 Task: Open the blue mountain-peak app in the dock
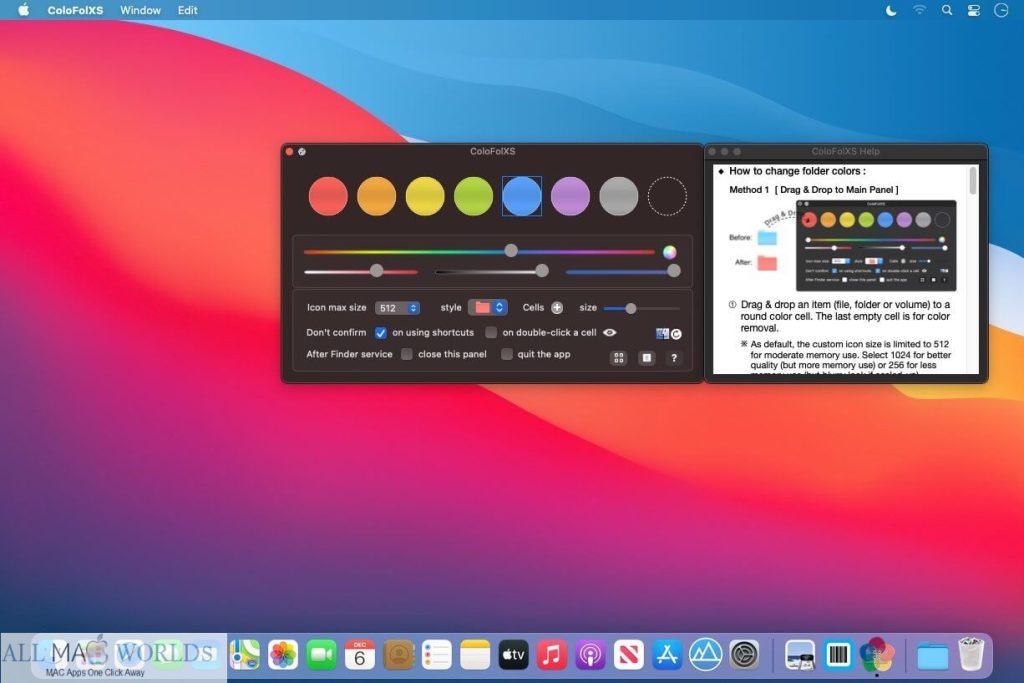tap(705, 655)
